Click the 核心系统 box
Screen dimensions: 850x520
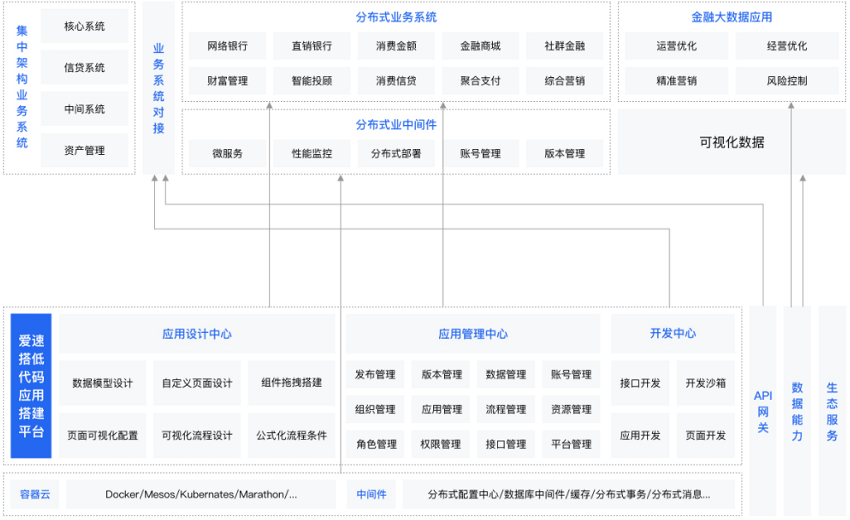[85, 26]
